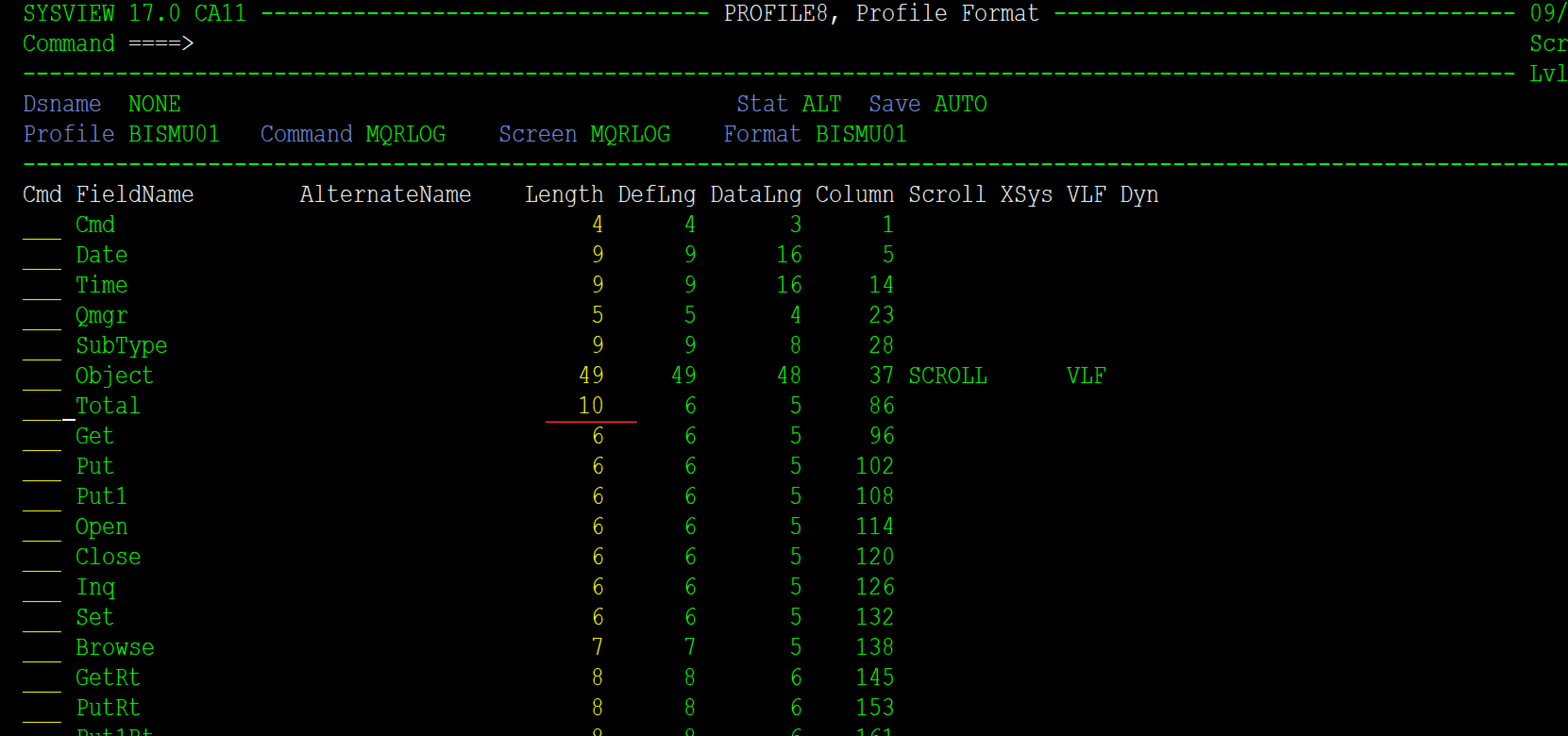Click the Screen value MQRLOG

point(631,134)
